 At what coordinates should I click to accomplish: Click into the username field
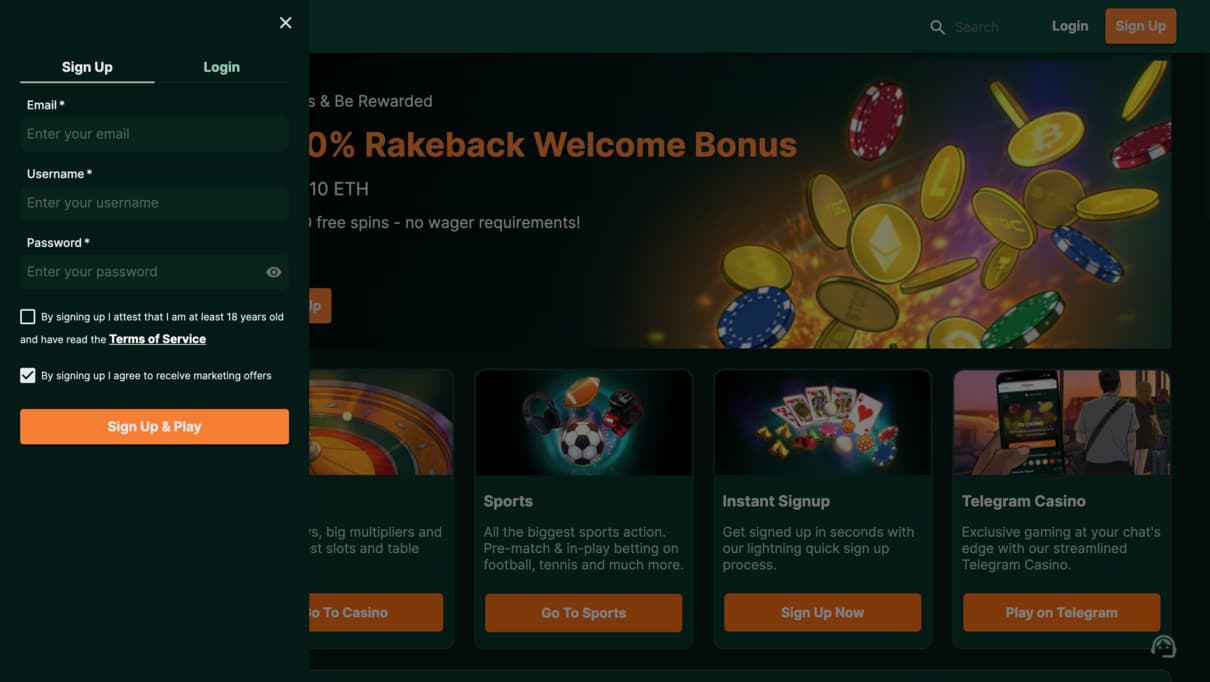154,203
